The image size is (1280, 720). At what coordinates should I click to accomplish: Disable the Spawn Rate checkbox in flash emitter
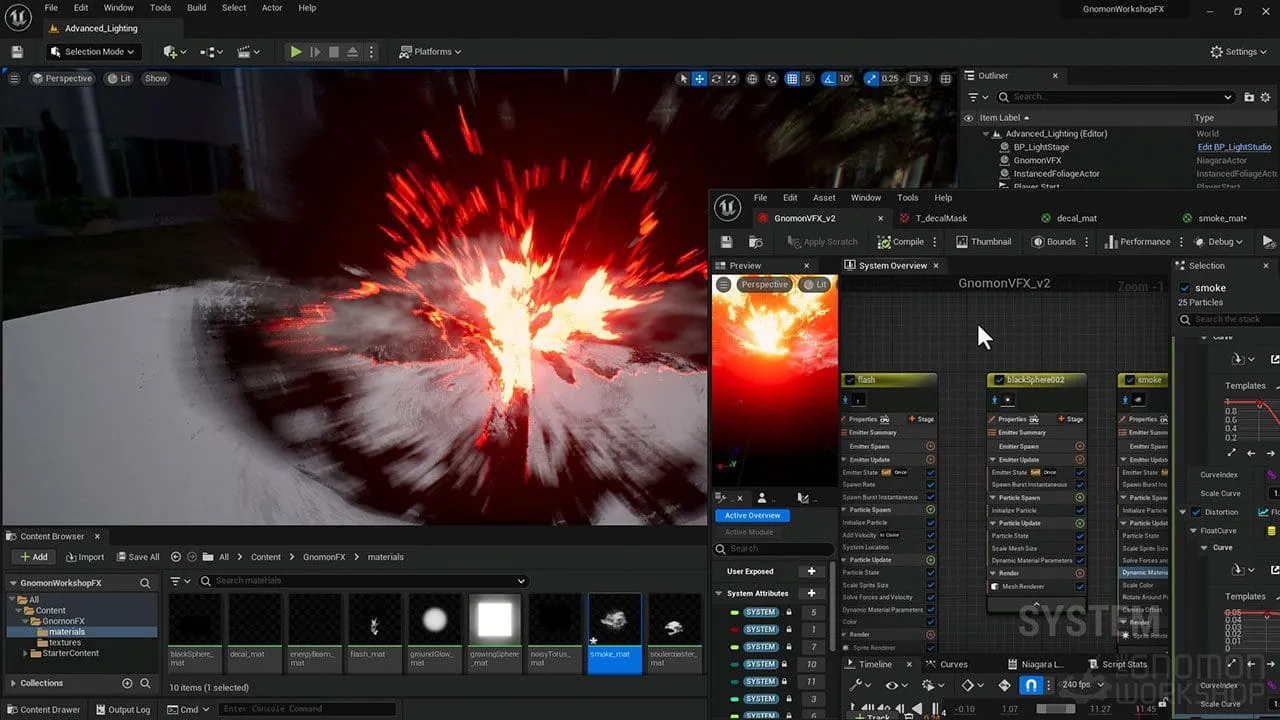coord(932,484)
